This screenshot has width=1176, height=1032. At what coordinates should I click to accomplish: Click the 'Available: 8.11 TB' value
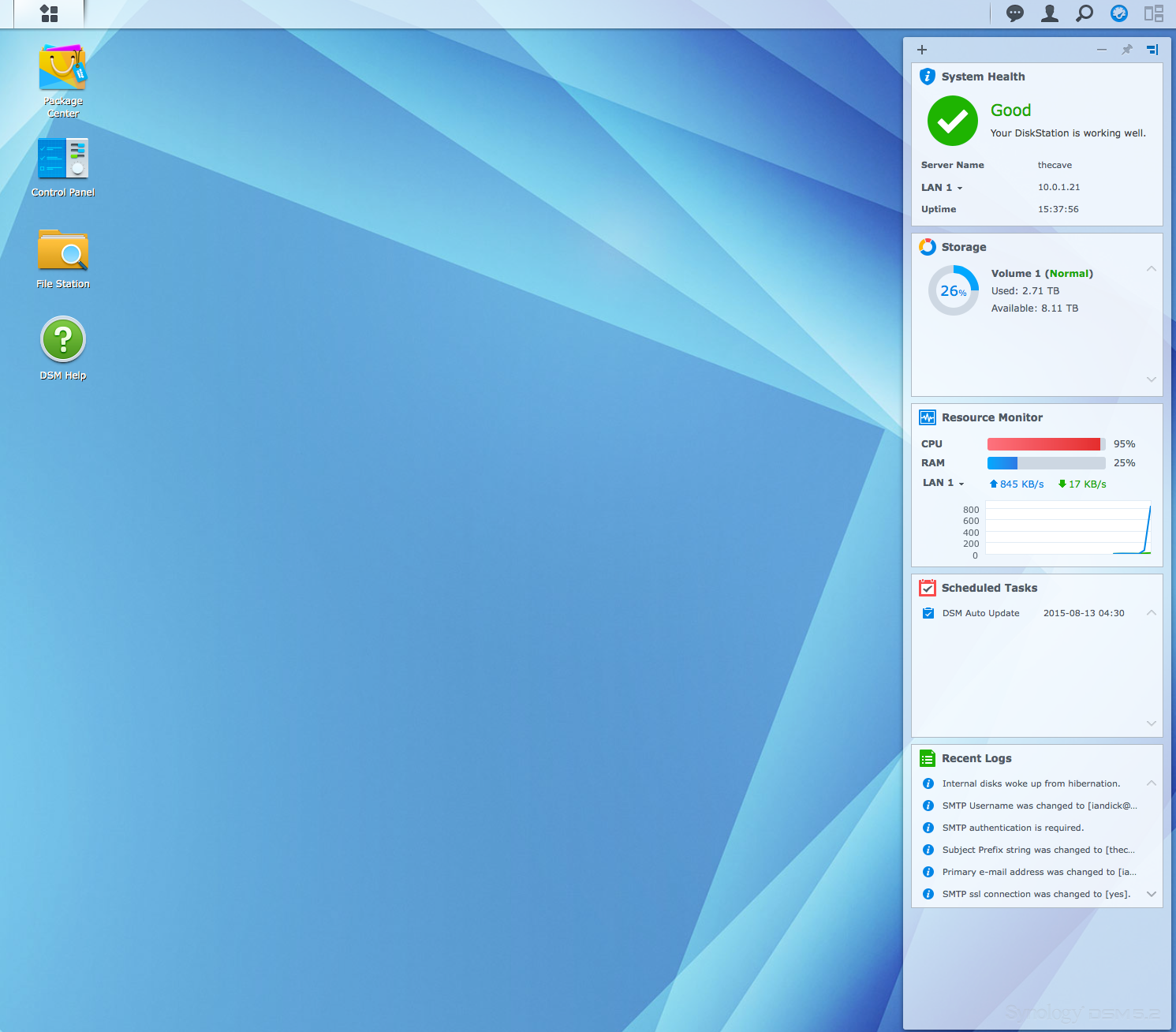tap(1035, 308)
